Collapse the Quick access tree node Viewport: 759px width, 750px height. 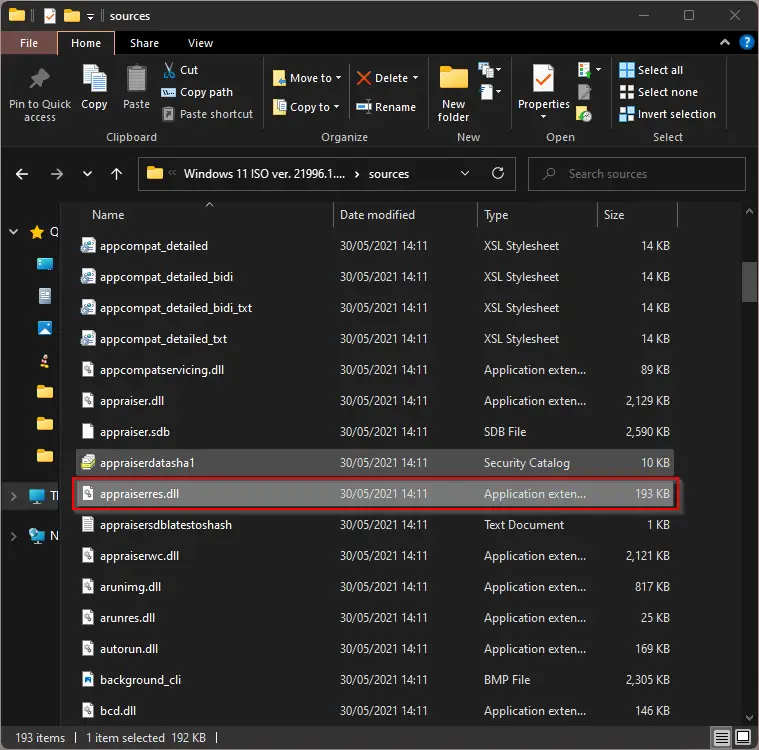click(14, 232)
